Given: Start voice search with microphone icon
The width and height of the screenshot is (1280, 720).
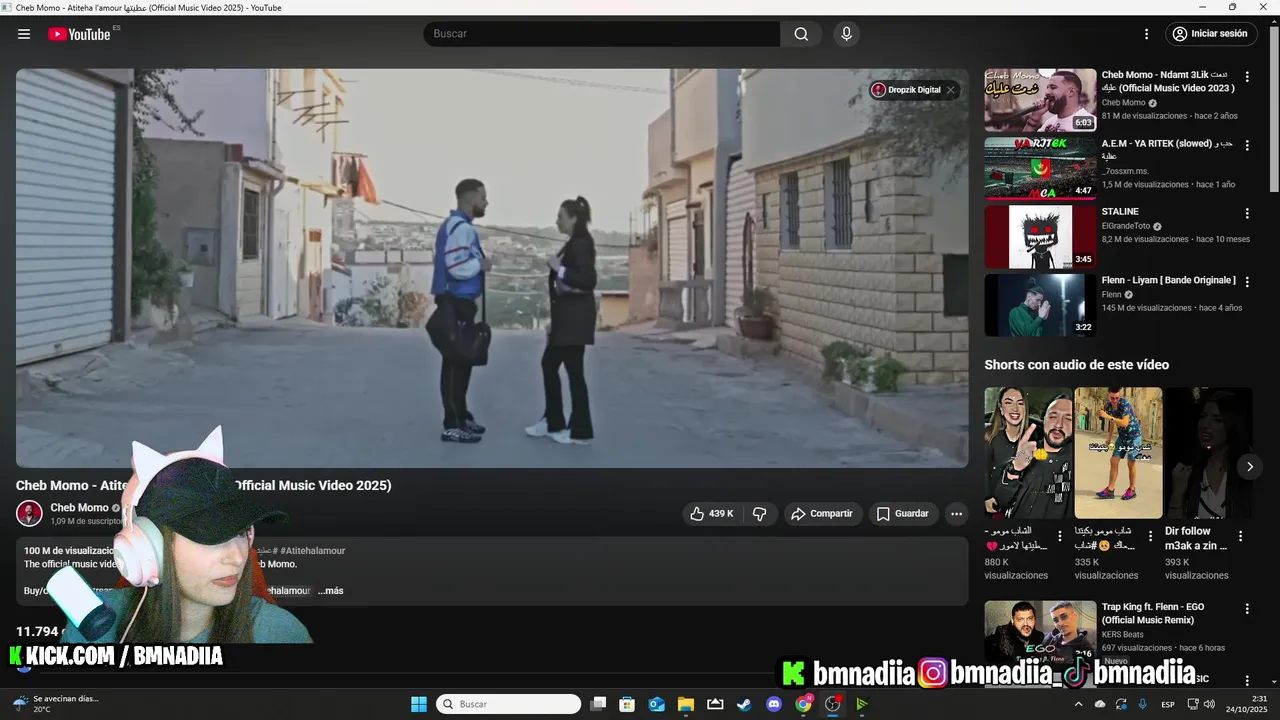Looking at the screenshot, I should pyautogui.click(x=847, y=34).
